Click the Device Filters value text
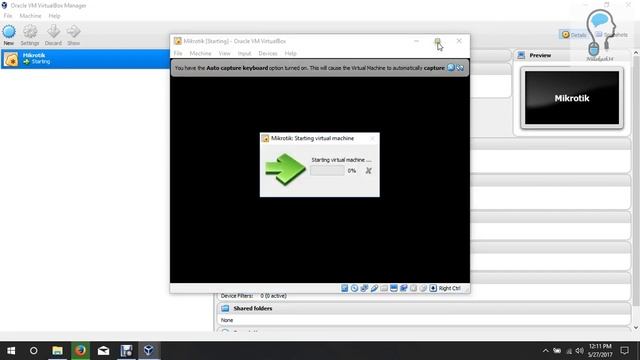Screen dimensions: 640x360 point(273,296)
